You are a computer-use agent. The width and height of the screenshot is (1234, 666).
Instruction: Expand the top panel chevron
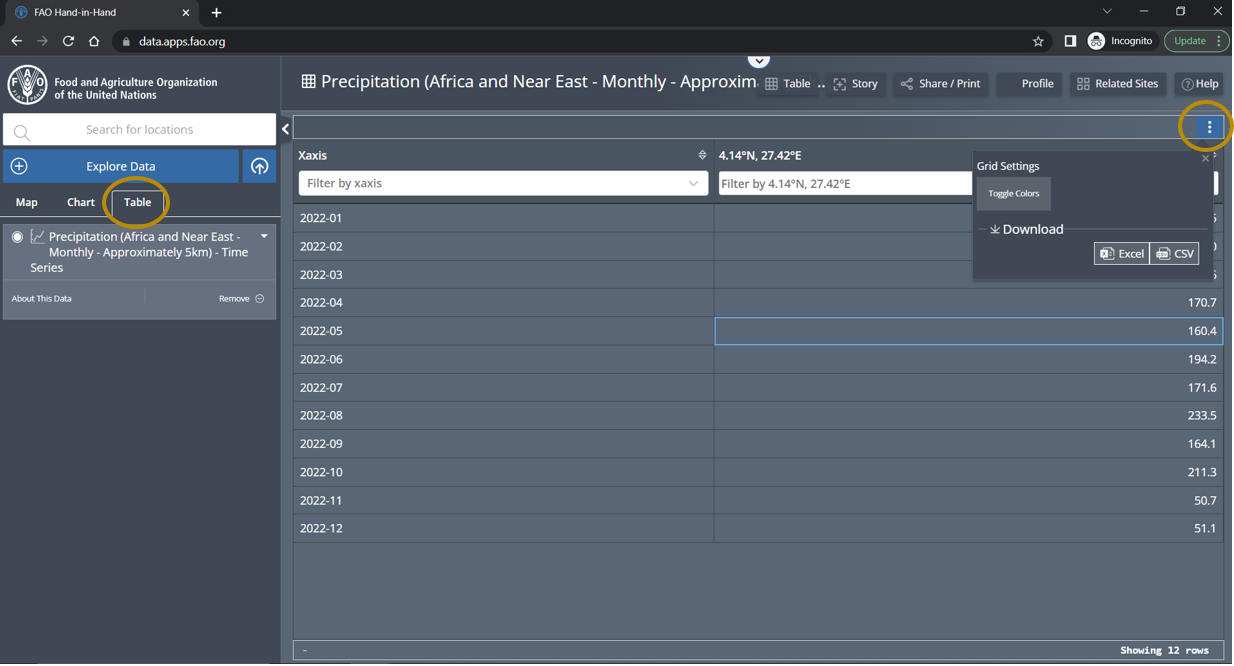point(759,61)
